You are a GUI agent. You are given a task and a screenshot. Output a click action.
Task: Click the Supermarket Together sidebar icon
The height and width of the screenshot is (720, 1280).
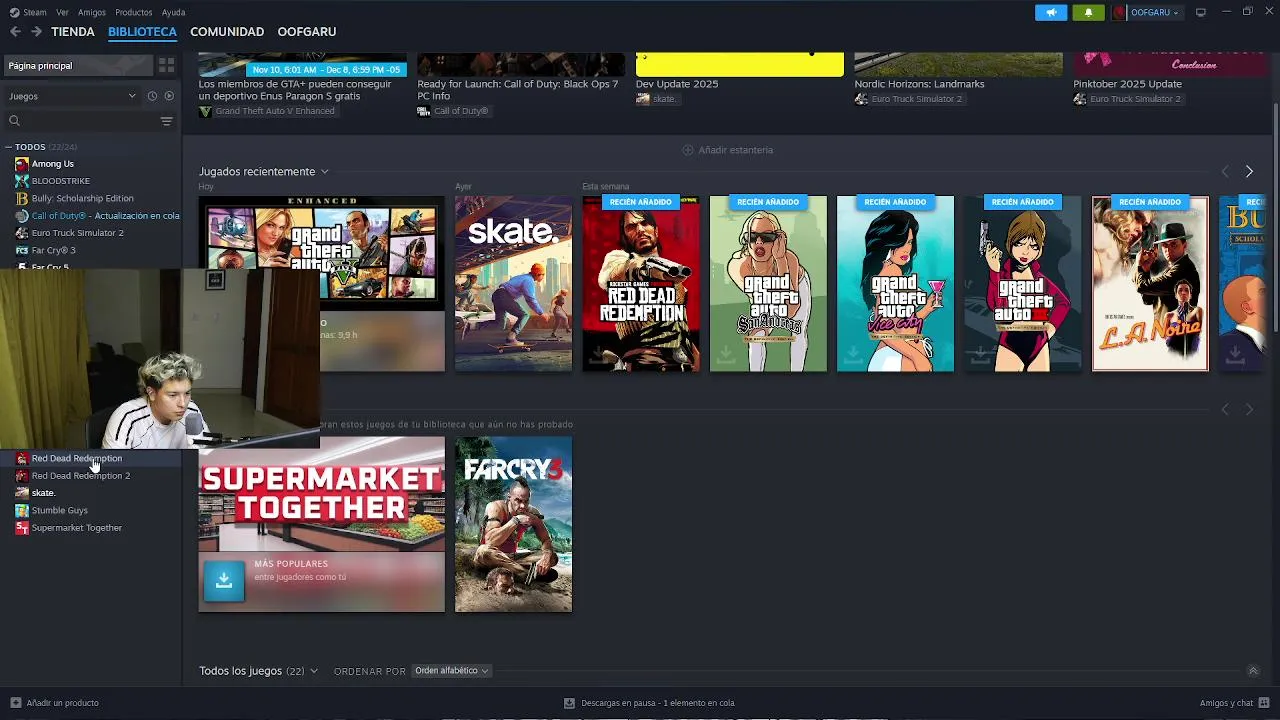[x=22, y=528]
